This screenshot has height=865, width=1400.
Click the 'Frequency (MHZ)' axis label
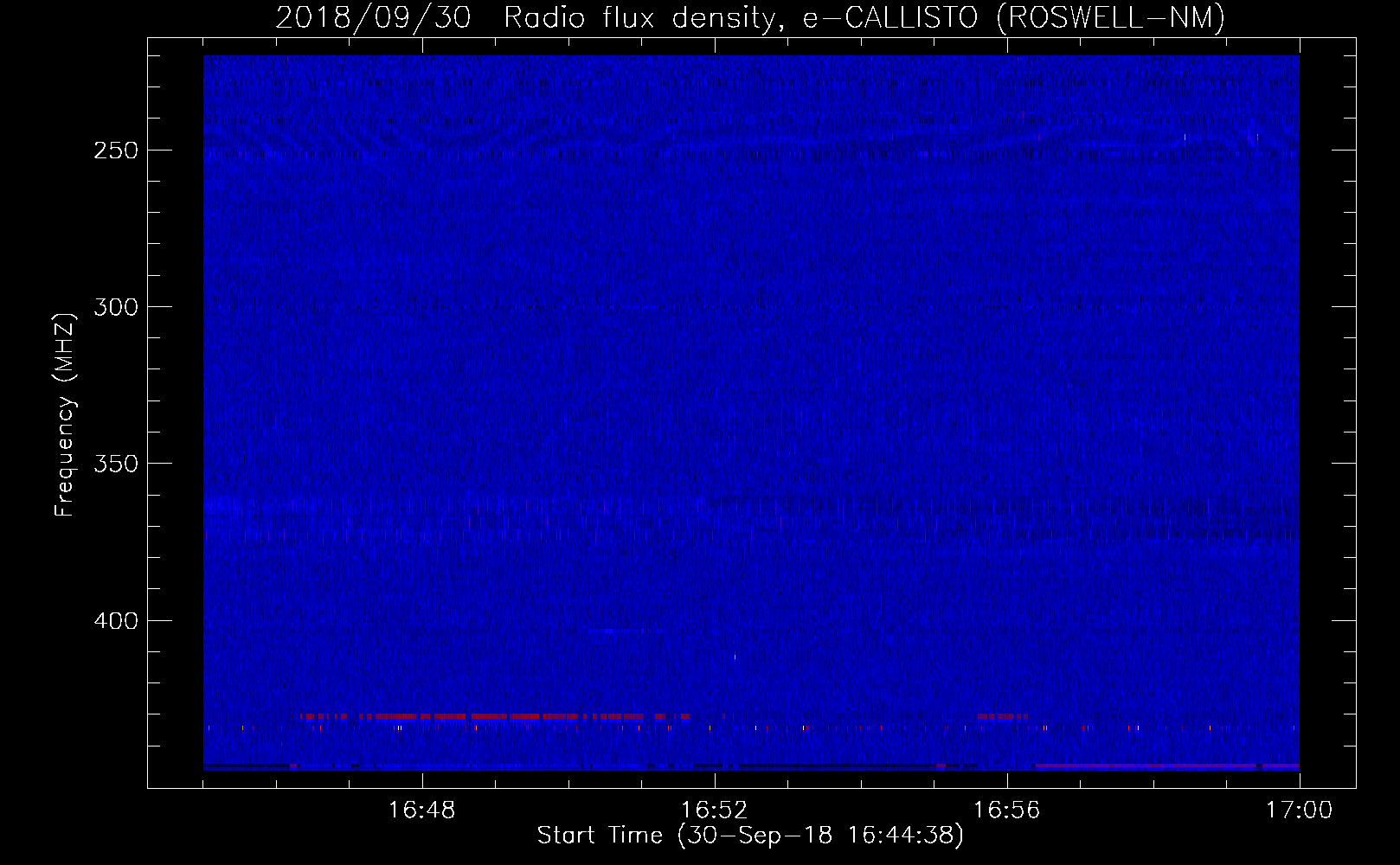point(65,414)
